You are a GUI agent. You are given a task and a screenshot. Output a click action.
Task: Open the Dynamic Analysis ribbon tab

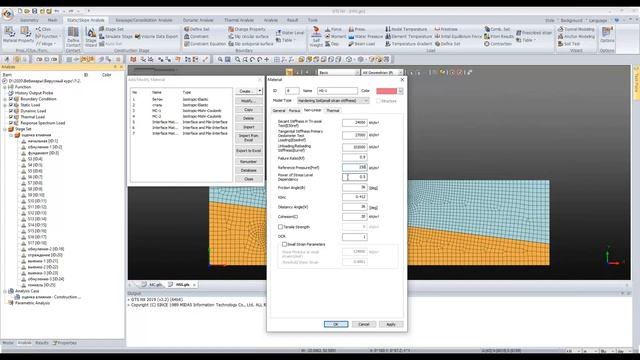[198, 20]
